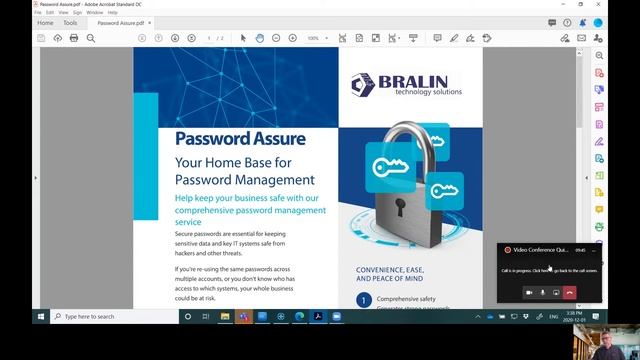Click the screen share button in call popup

[x=556, y=293]
